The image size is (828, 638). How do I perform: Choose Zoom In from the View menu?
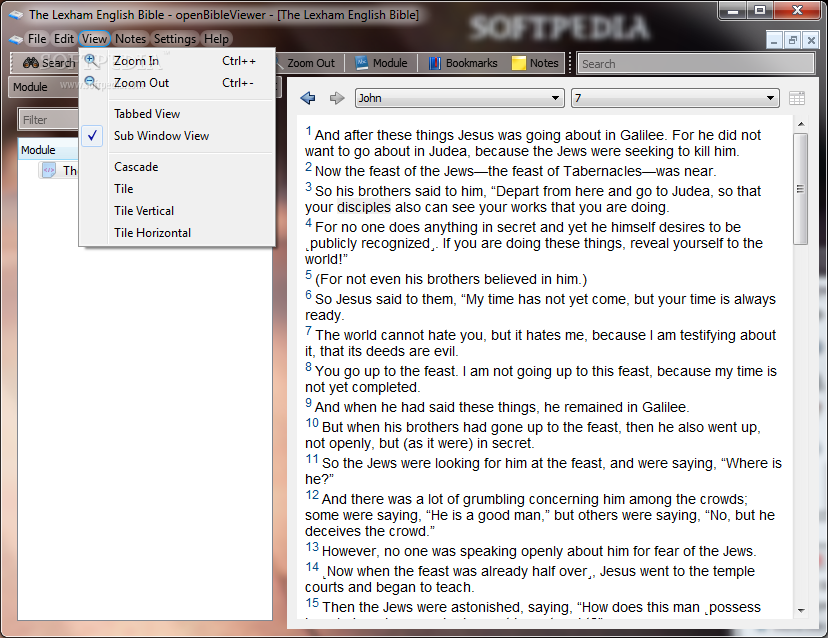pos(177,61)
